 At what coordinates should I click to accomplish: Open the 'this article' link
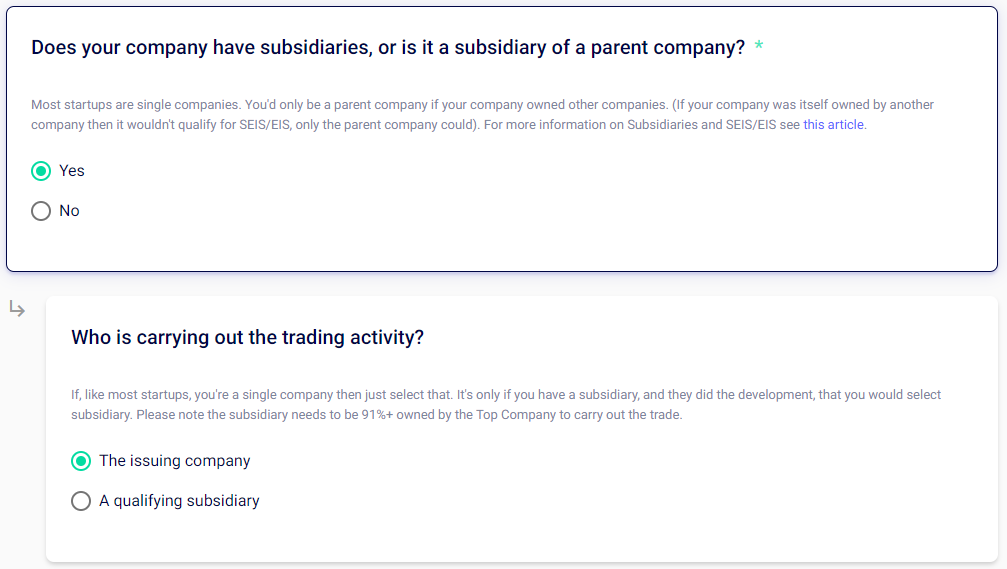pos(834,125)
